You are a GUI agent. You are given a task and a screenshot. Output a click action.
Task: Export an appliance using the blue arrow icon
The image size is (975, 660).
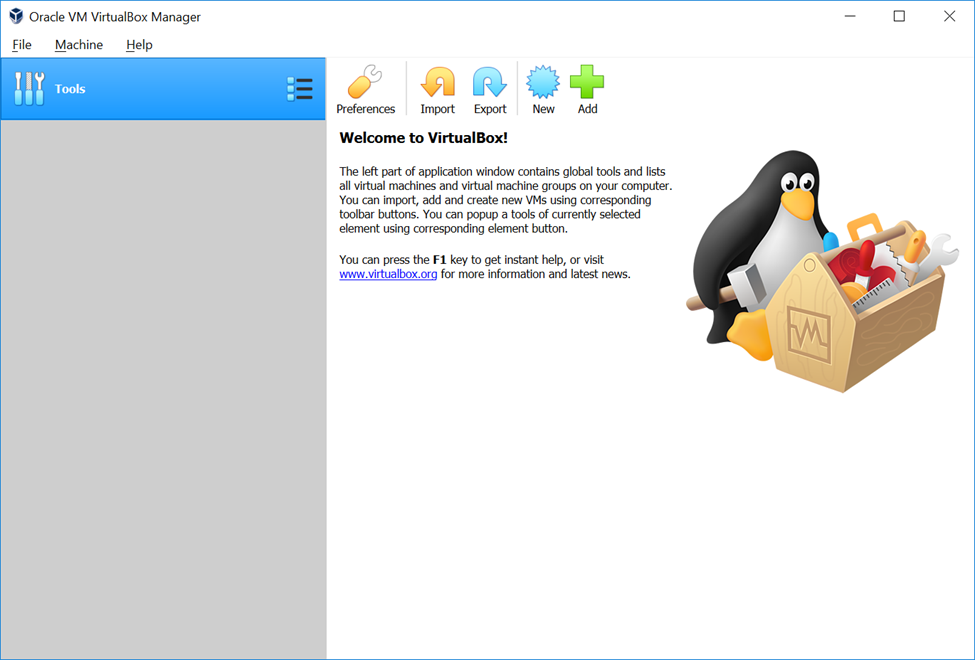(x=489, y=80)
